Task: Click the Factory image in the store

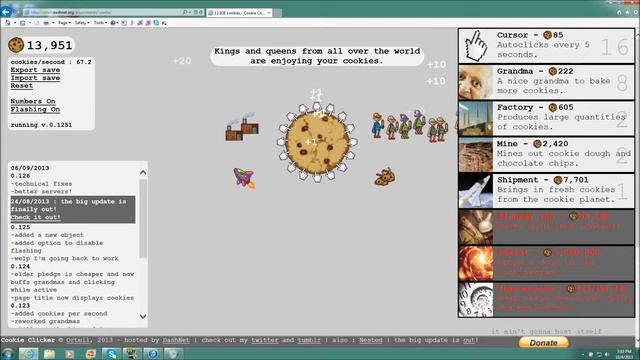Action: coord(476,119)
